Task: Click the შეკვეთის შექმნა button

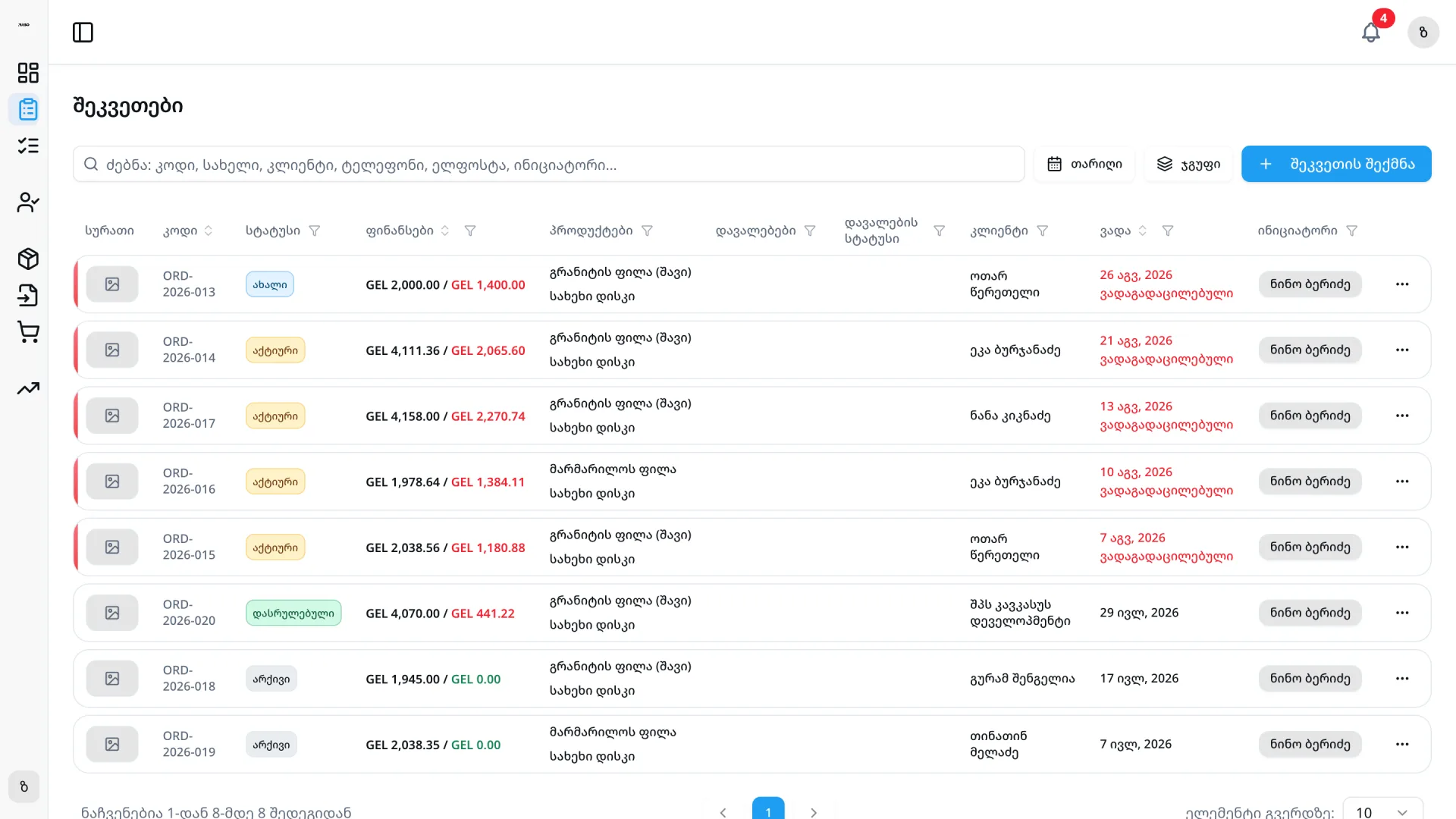Action: coord(1336,164)
